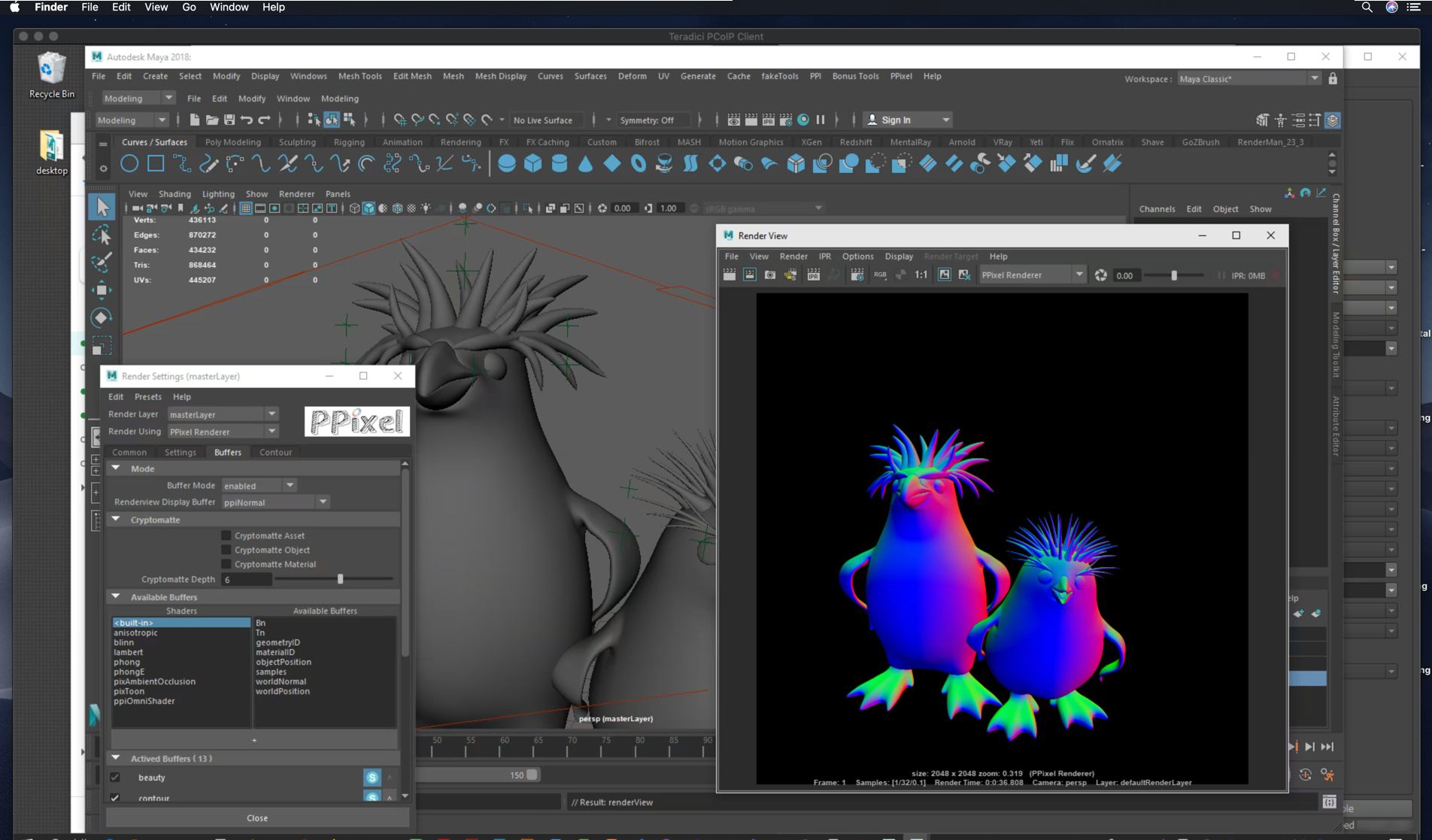Screen dimensions: 1432x840
Task: Open the Buffer Mode enabled dropdown
Action: pos(259,486)
